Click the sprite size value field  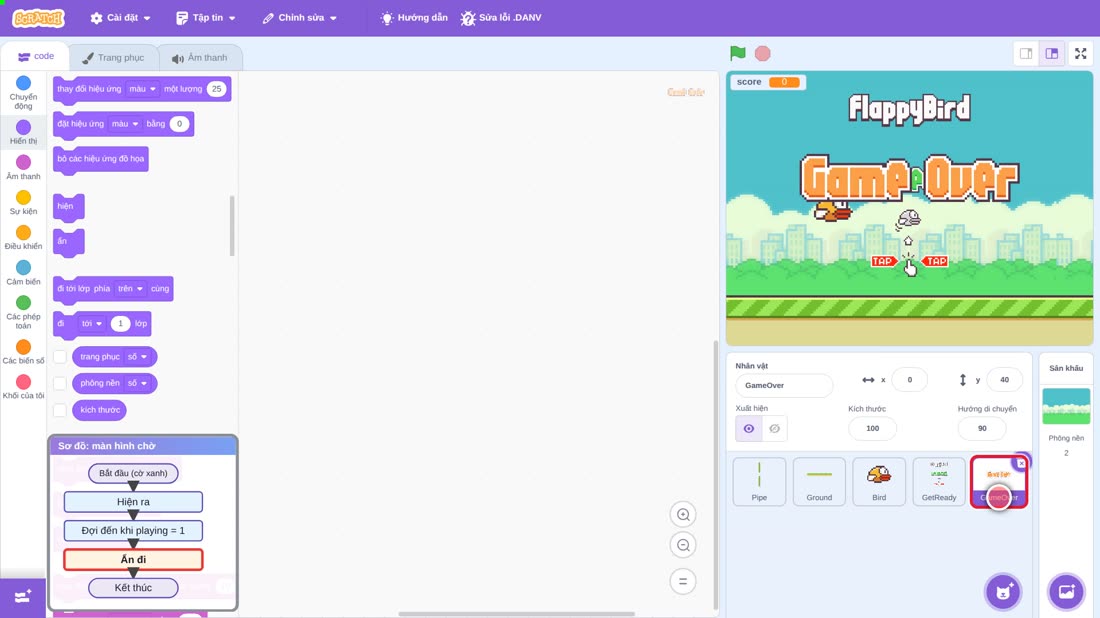click(872, 429)
